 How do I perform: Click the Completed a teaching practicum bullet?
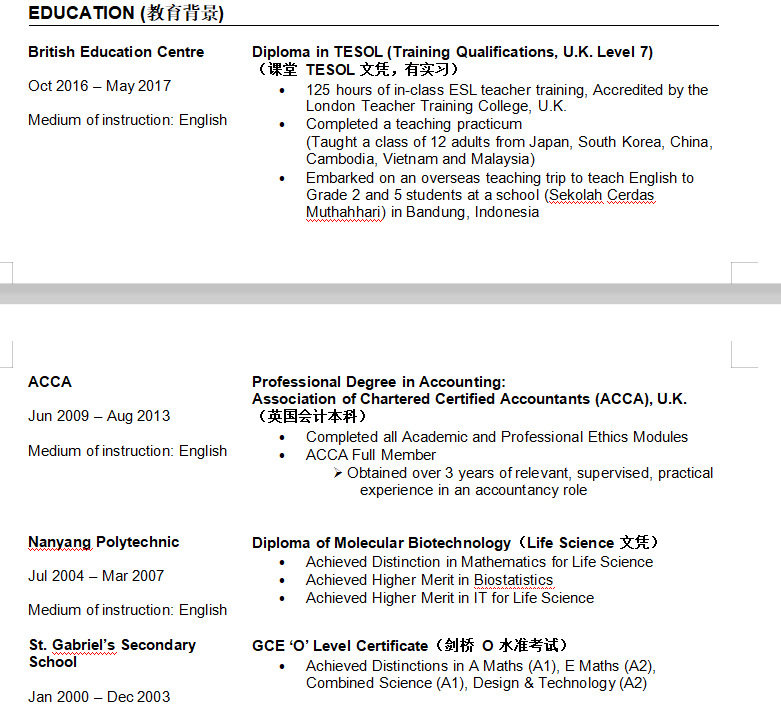coord(414,124)
